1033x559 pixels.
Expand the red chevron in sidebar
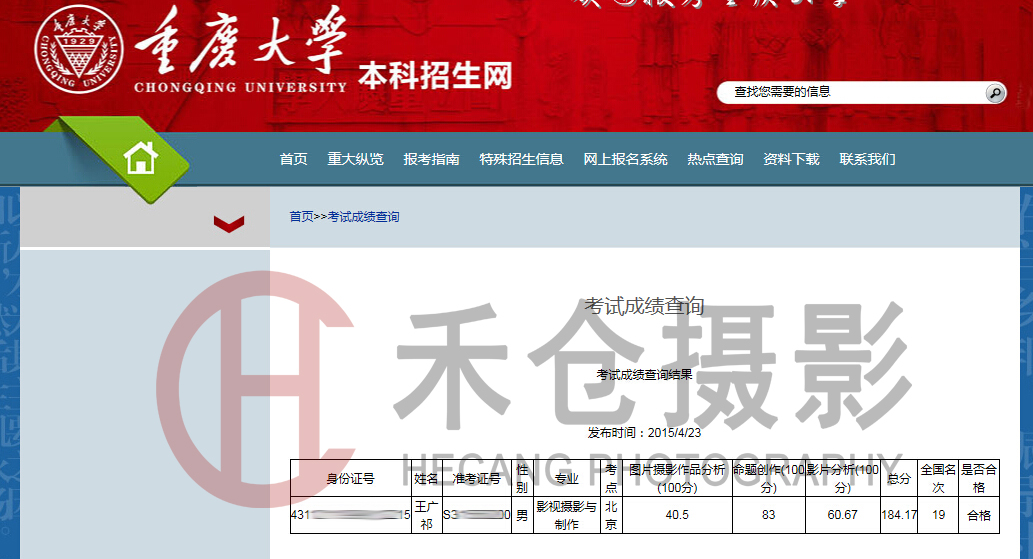(x=229, y=224)
